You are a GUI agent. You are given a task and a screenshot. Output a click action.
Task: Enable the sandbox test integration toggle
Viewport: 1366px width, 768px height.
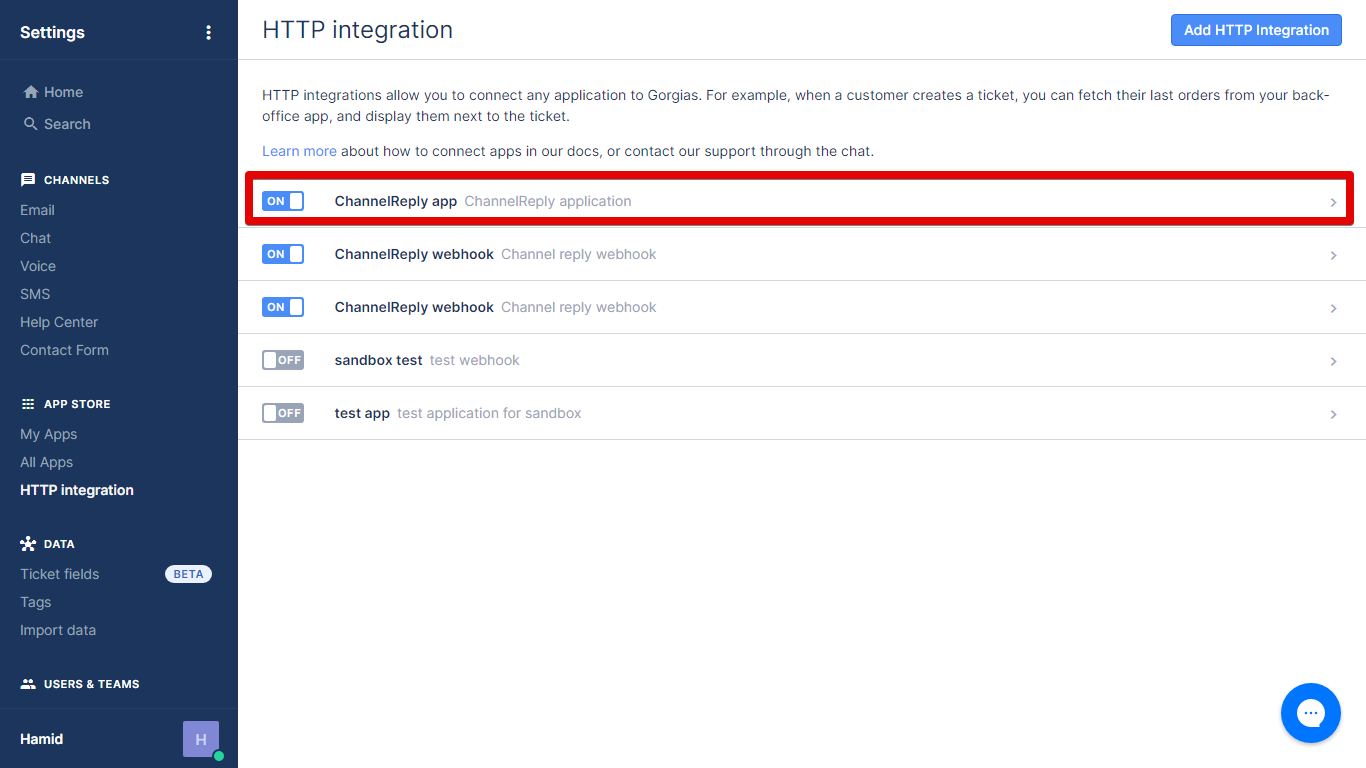pos(283,360)
